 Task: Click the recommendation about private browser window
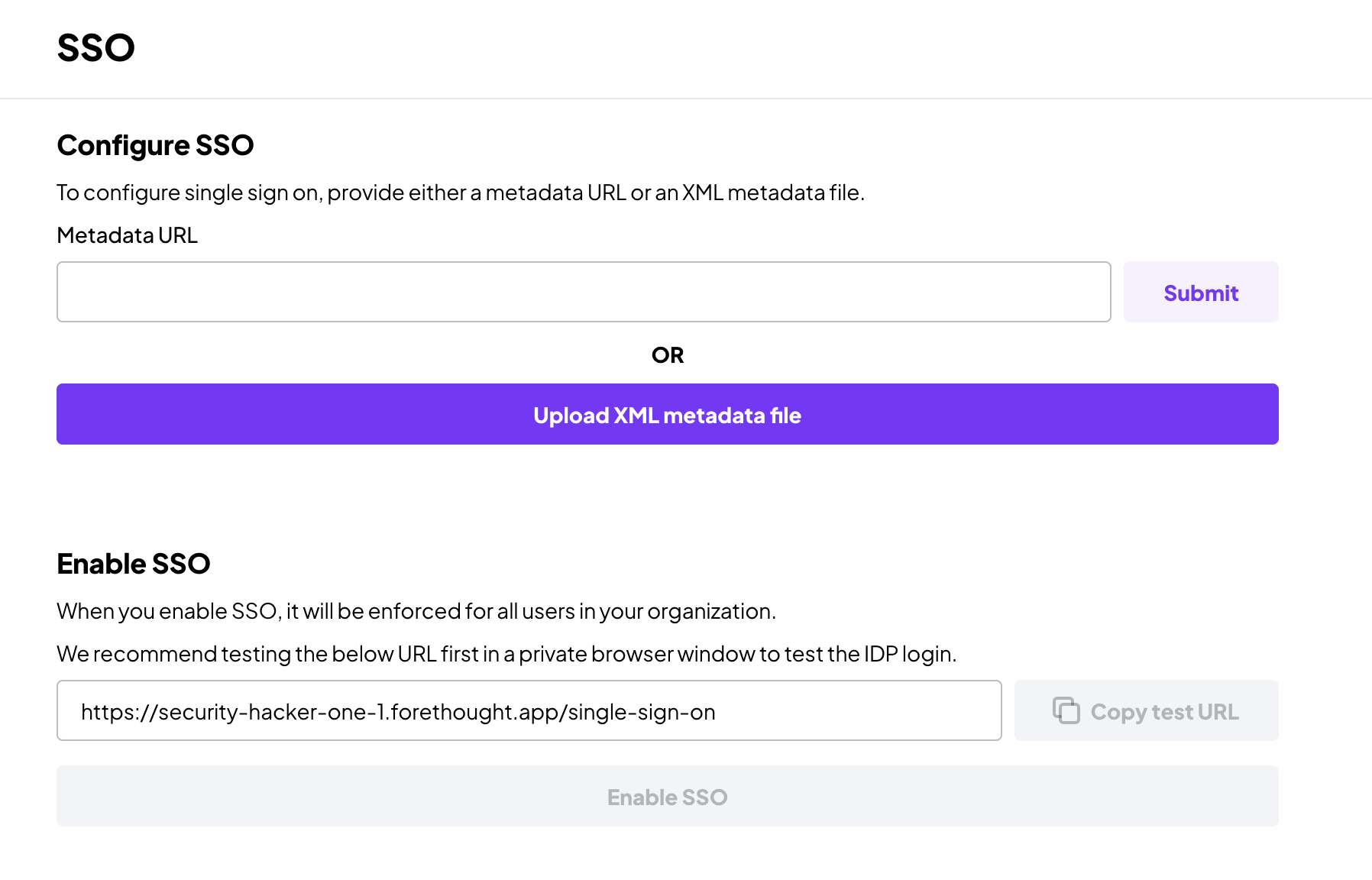point(506,654)
